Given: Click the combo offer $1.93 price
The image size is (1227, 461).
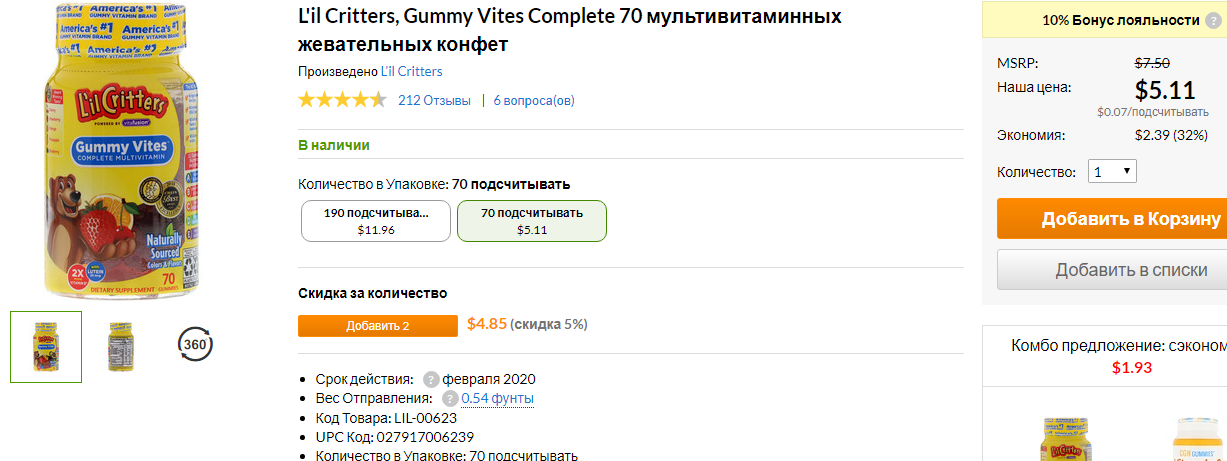Looking at the screenshot, I should 1132,367.
